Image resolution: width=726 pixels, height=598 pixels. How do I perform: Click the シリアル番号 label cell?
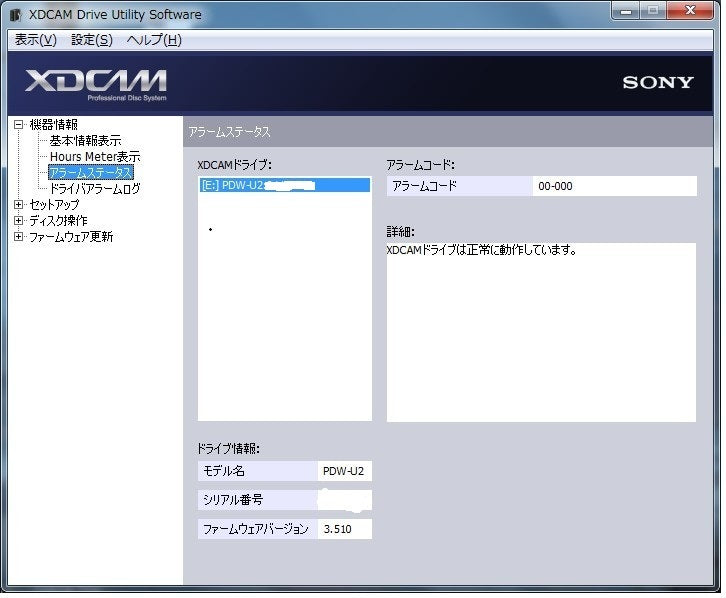tap(257, 500)
